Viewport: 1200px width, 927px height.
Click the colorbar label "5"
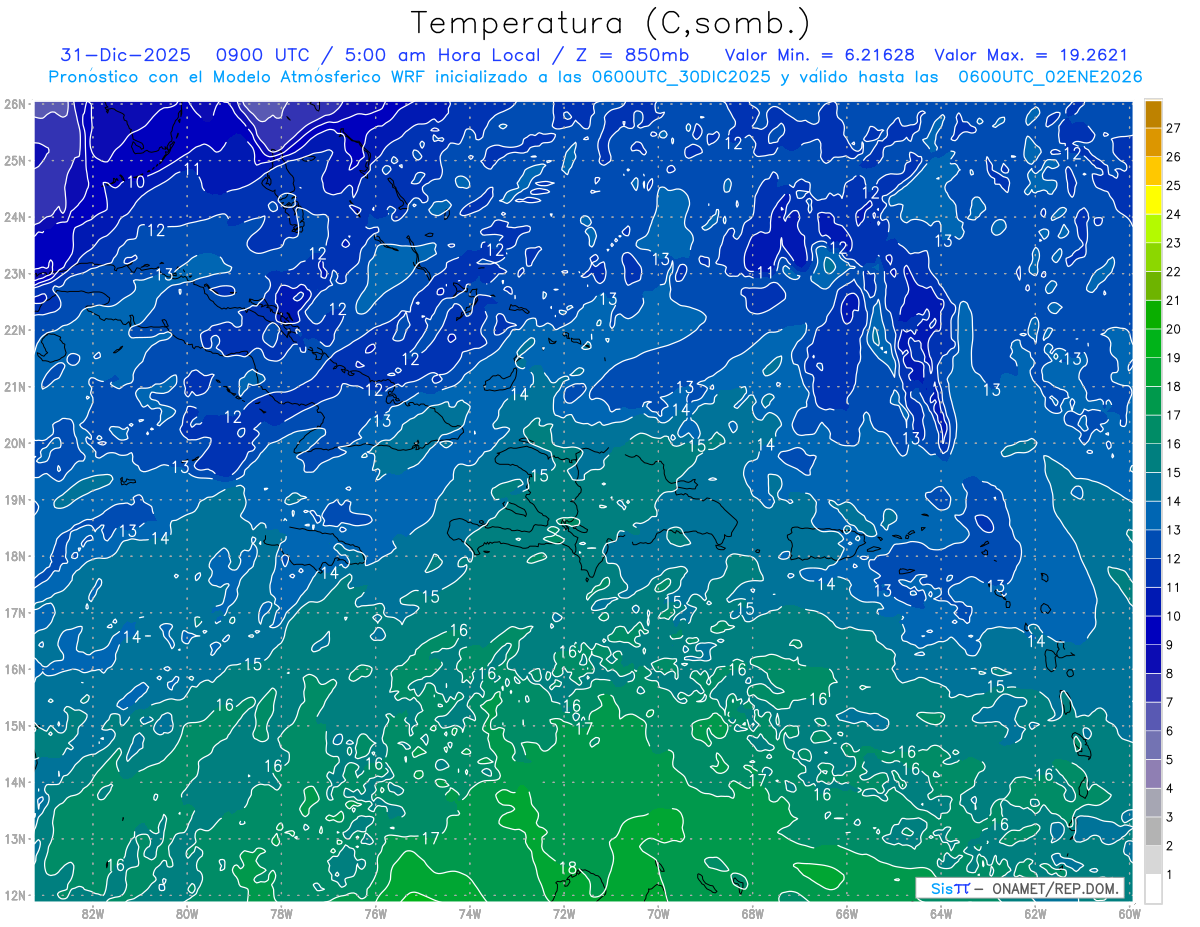coord(1171,760)
